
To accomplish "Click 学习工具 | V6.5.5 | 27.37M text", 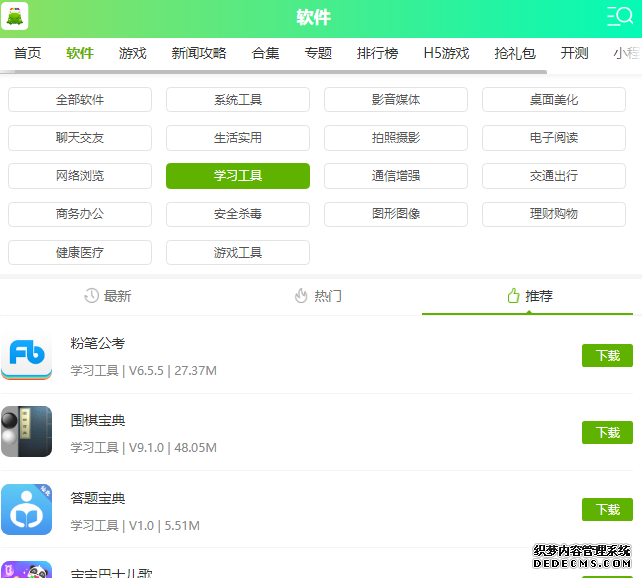I will (143, 370).
